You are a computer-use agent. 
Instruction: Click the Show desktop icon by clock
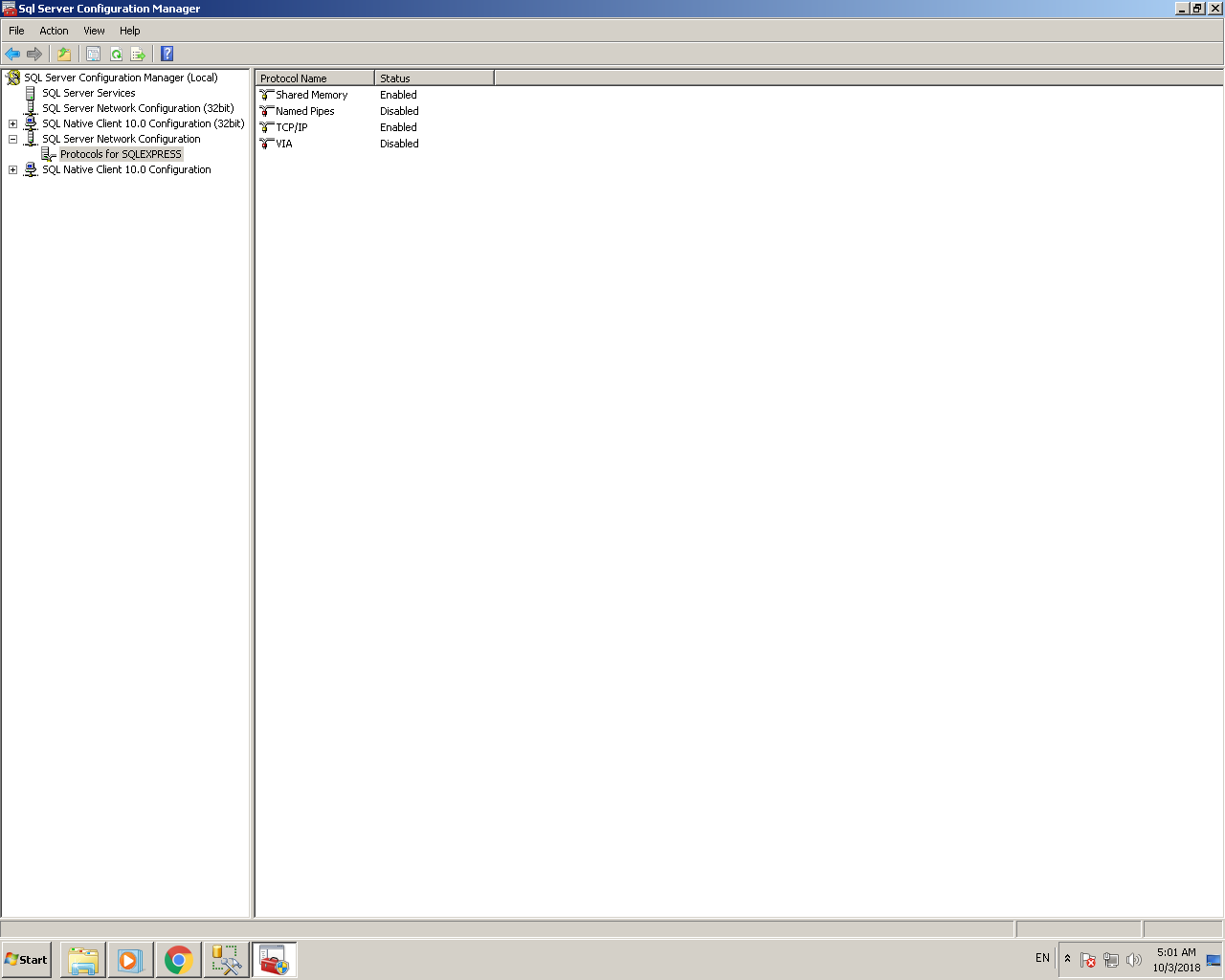pos(1214,960)
